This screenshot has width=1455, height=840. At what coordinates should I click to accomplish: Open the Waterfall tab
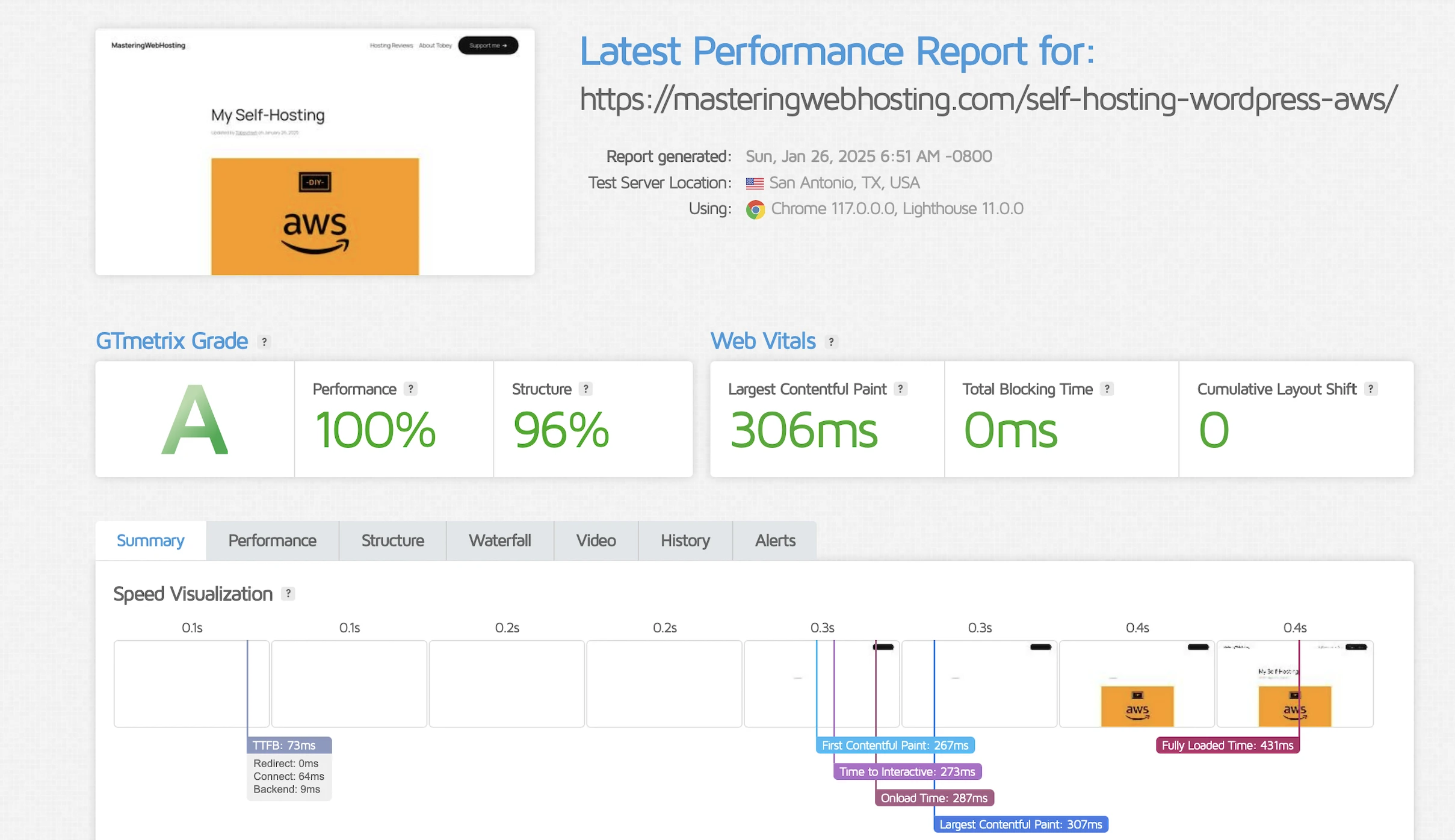click(x=499, y=540)
